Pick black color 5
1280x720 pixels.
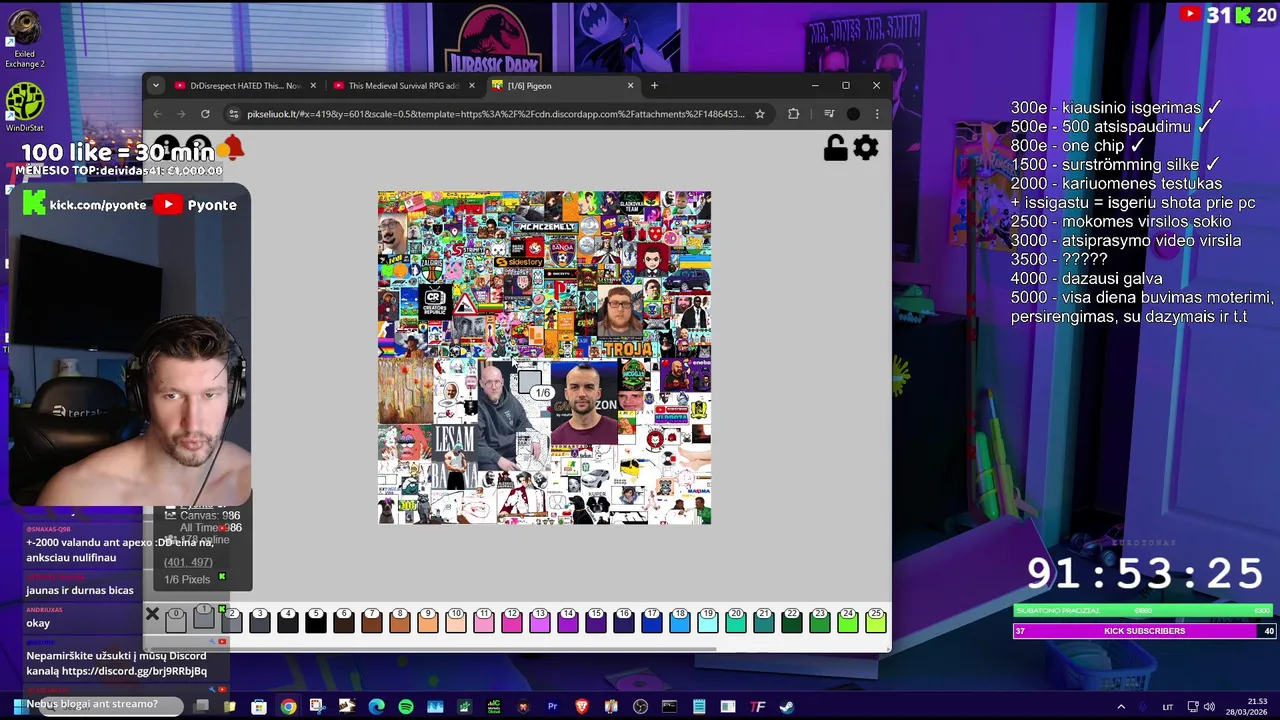315,620
